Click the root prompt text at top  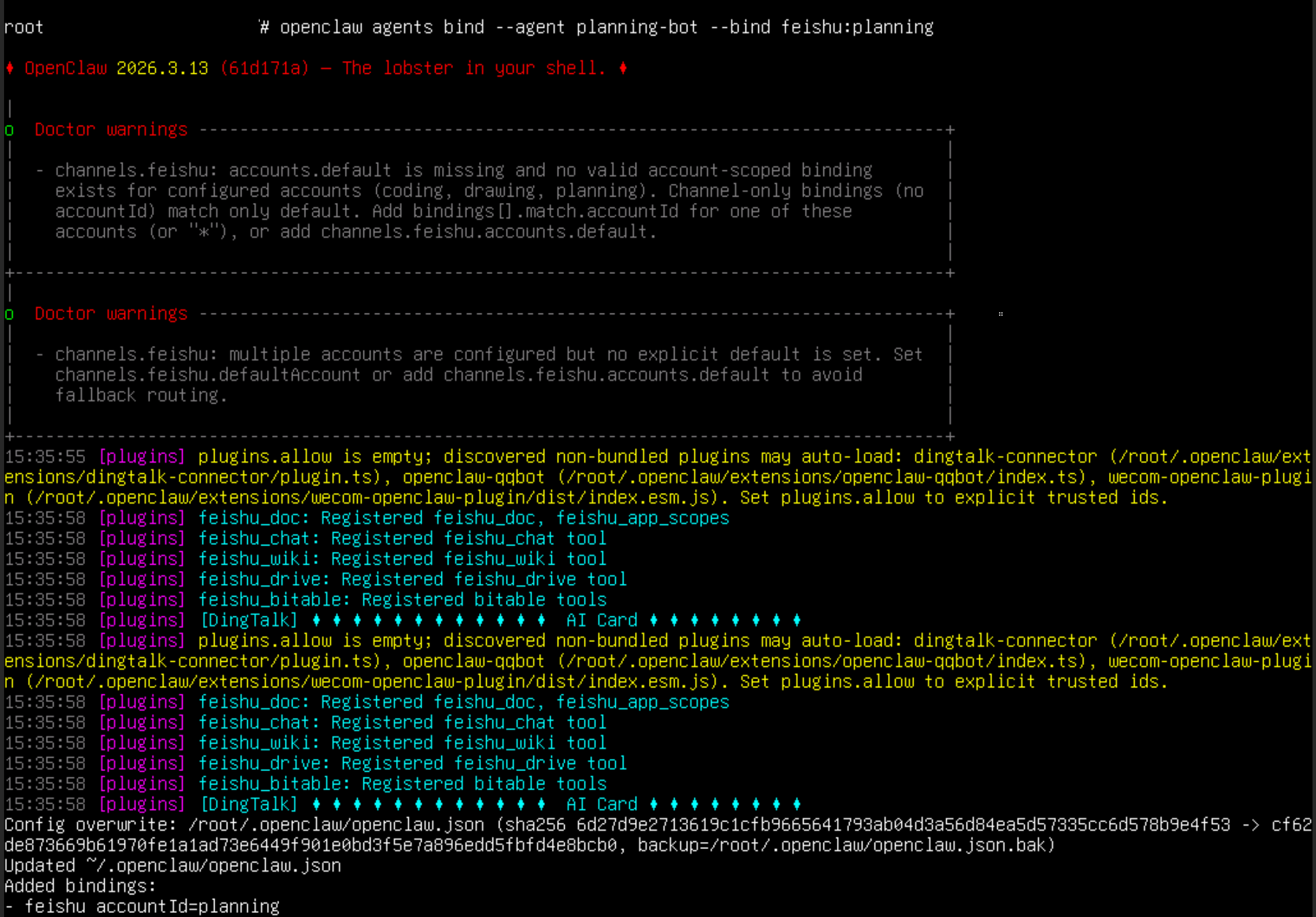24,27
